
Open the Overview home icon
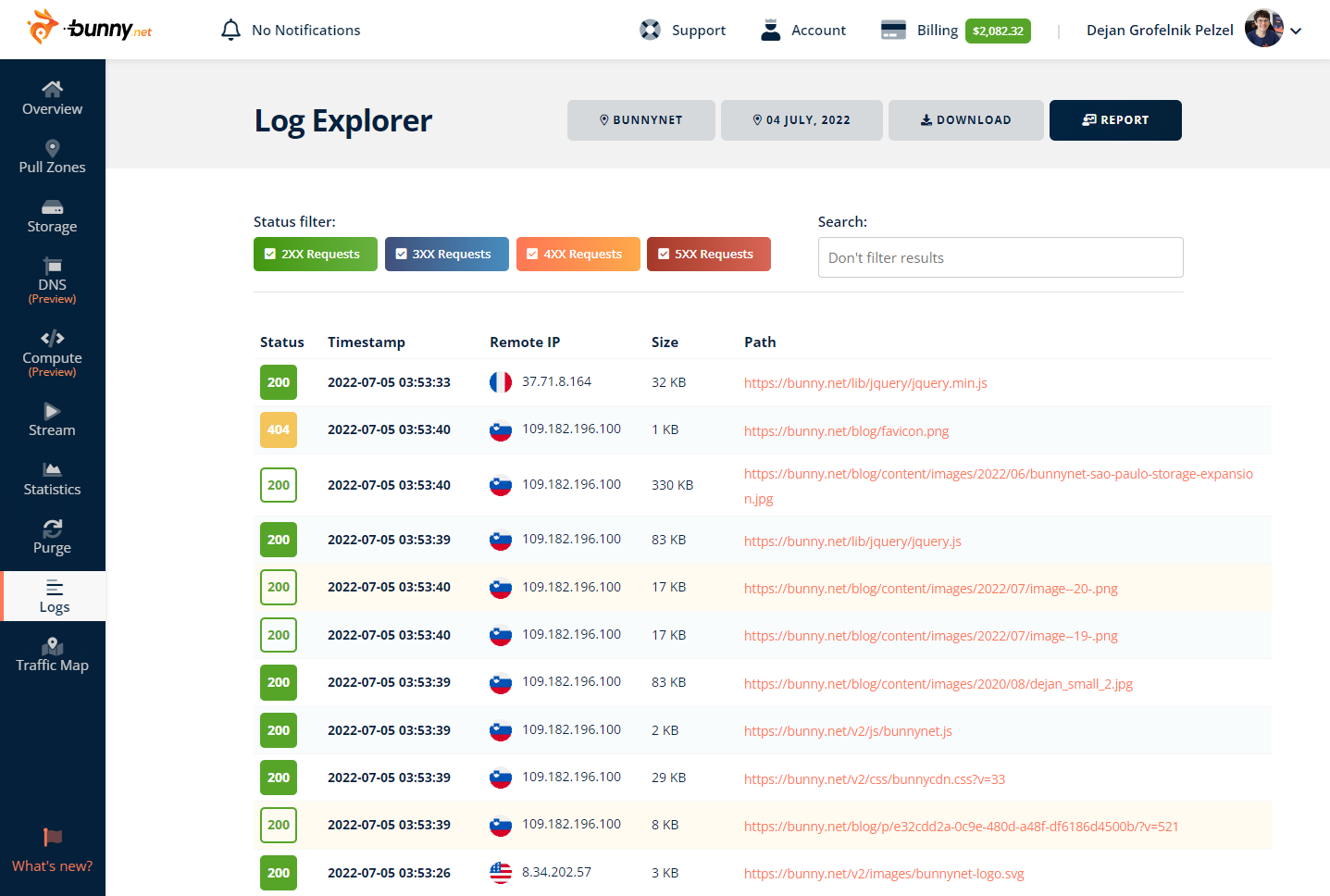53,89
